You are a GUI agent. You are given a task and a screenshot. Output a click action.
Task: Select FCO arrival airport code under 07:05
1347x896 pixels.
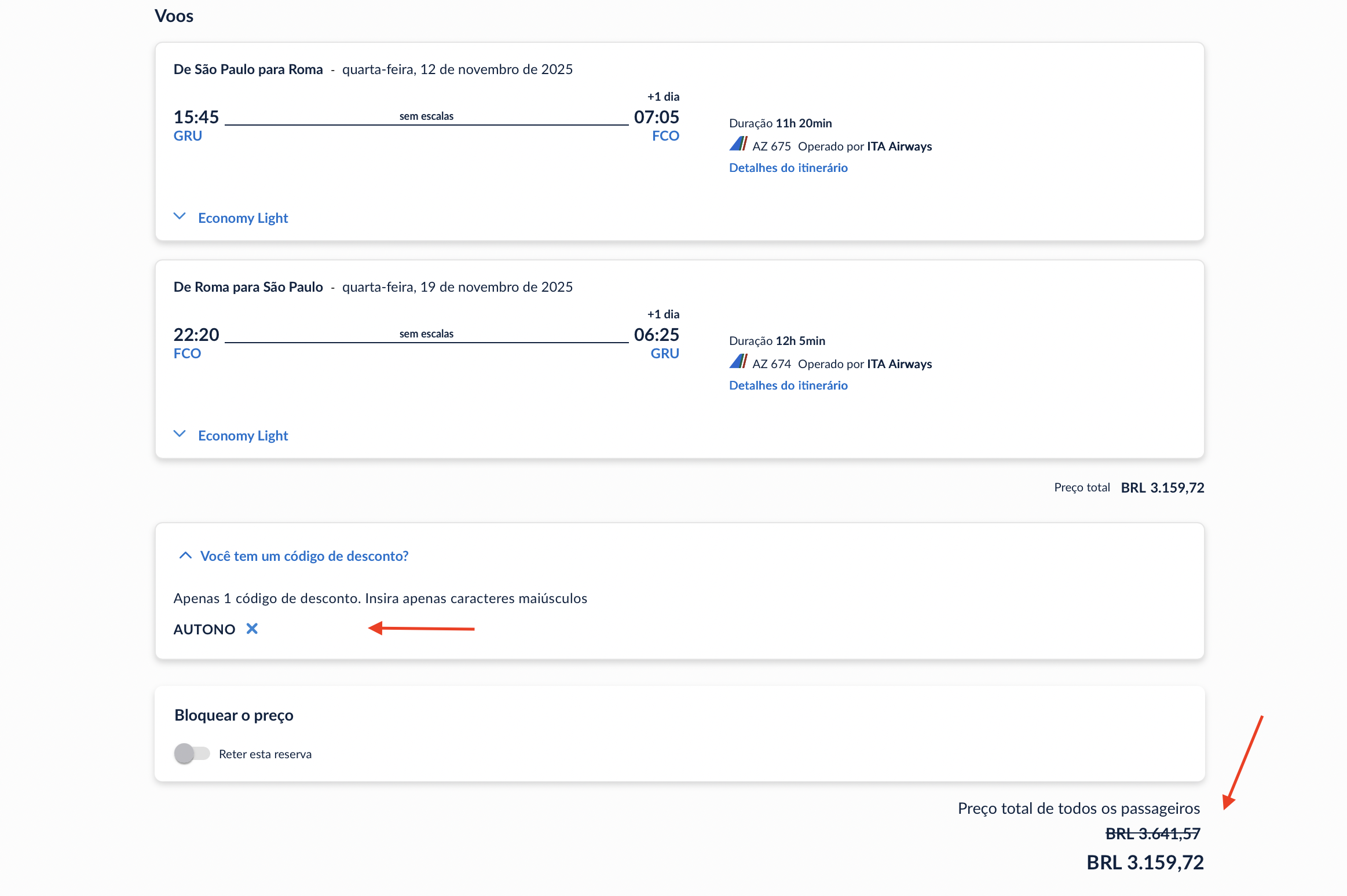click(x=665, y=136)
